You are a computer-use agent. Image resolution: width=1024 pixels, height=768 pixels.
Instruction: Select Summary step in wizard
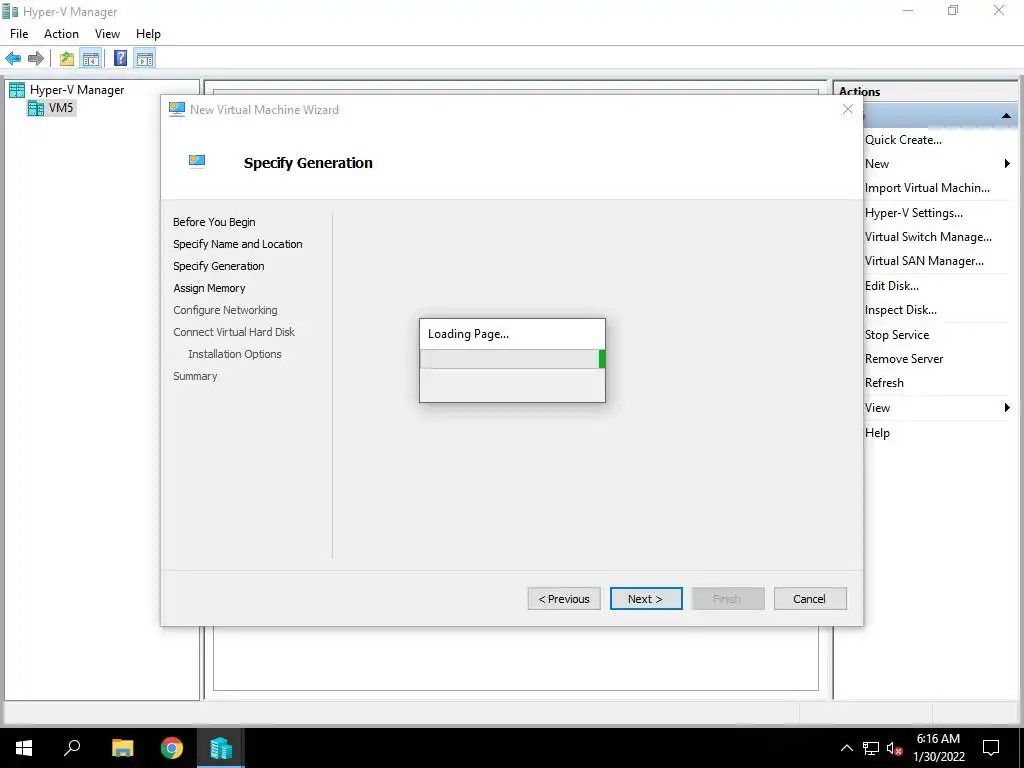click(x=195, y=376)
